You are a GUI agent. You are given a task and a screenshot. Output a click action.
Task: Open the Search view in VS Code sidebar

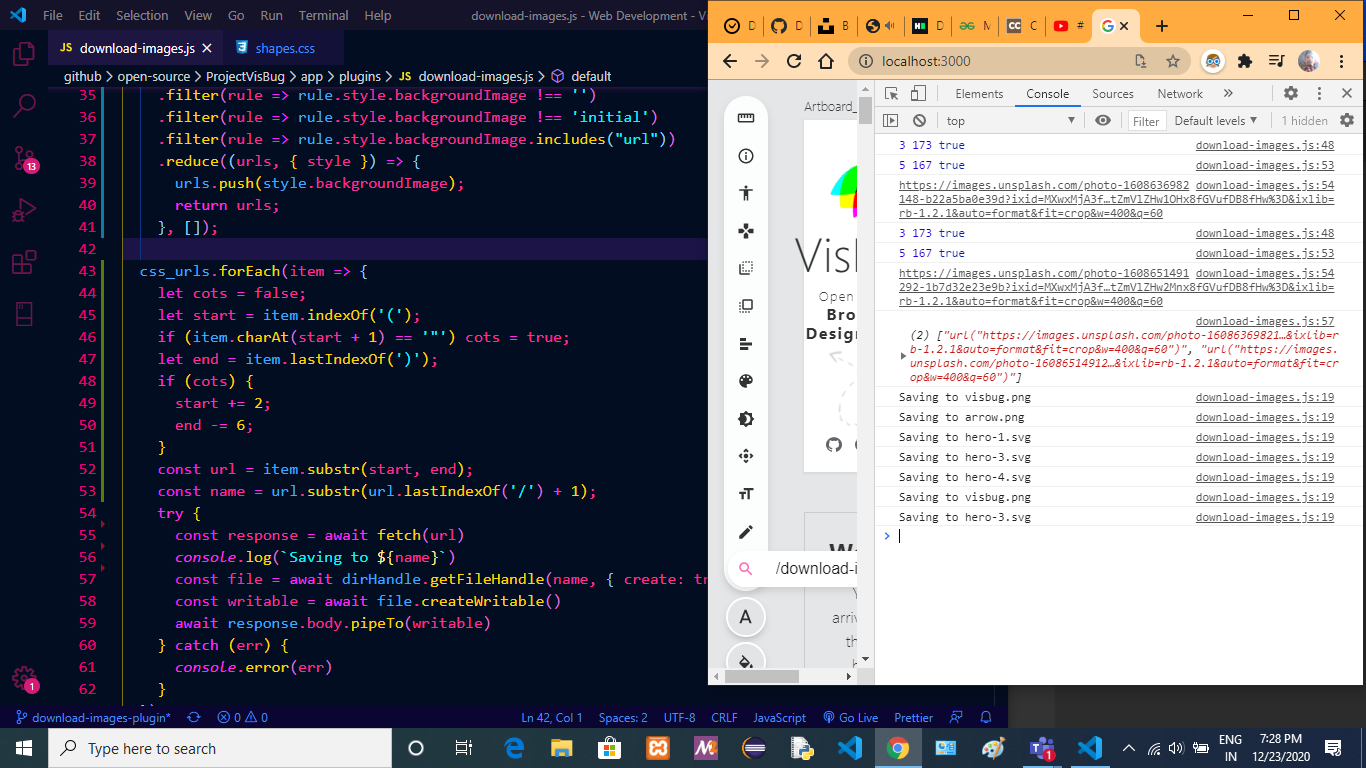24,104
